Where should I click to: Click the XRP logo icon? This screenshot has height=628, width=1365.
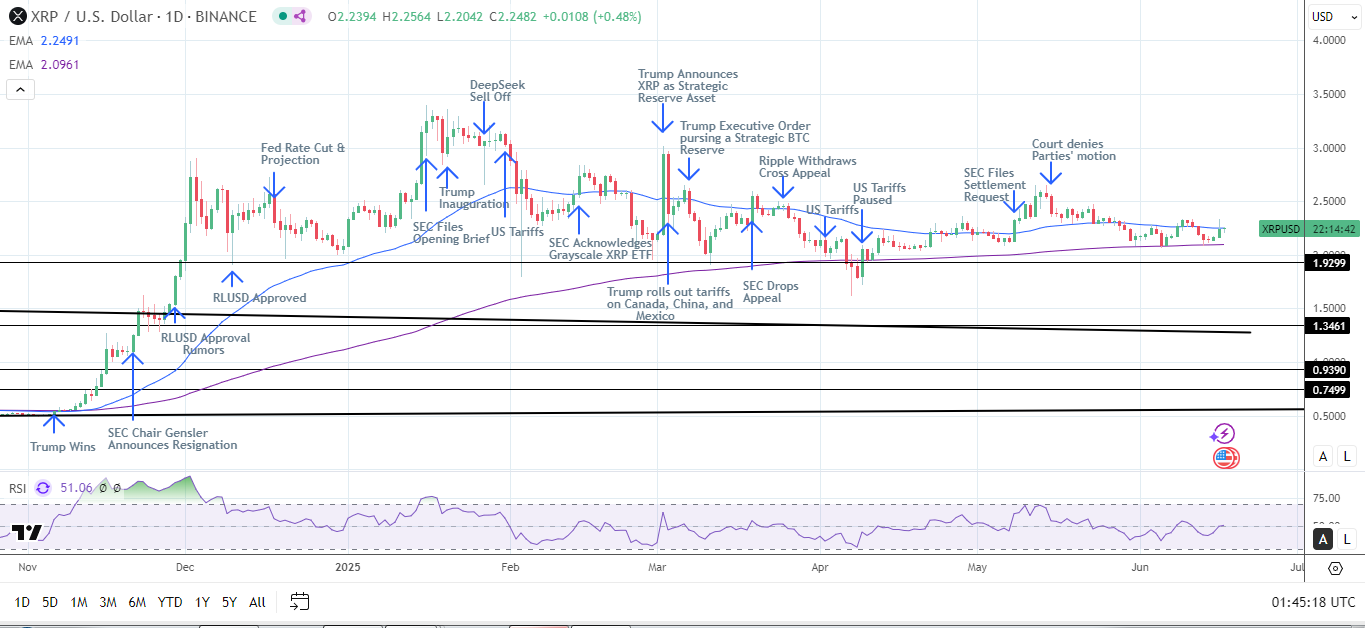[15, 16]
